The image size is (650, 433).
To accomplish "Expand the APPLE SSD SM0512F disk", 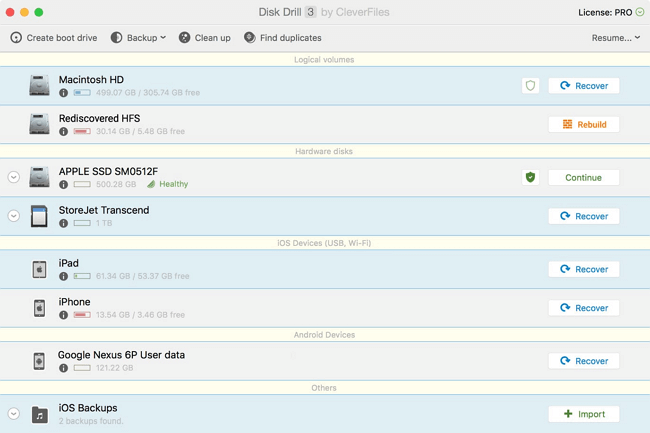I will 14,177.
